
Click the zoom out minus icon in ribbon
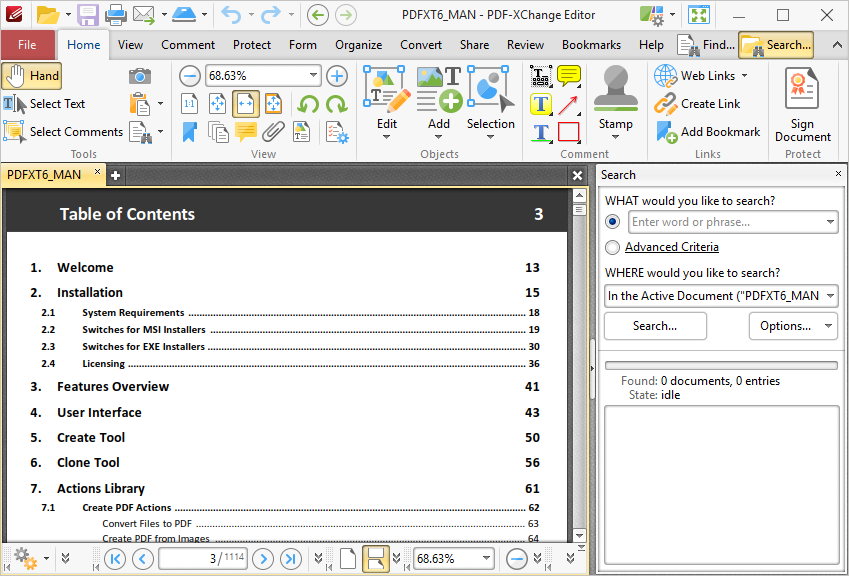pyautogui.click(x=190, y=76)
